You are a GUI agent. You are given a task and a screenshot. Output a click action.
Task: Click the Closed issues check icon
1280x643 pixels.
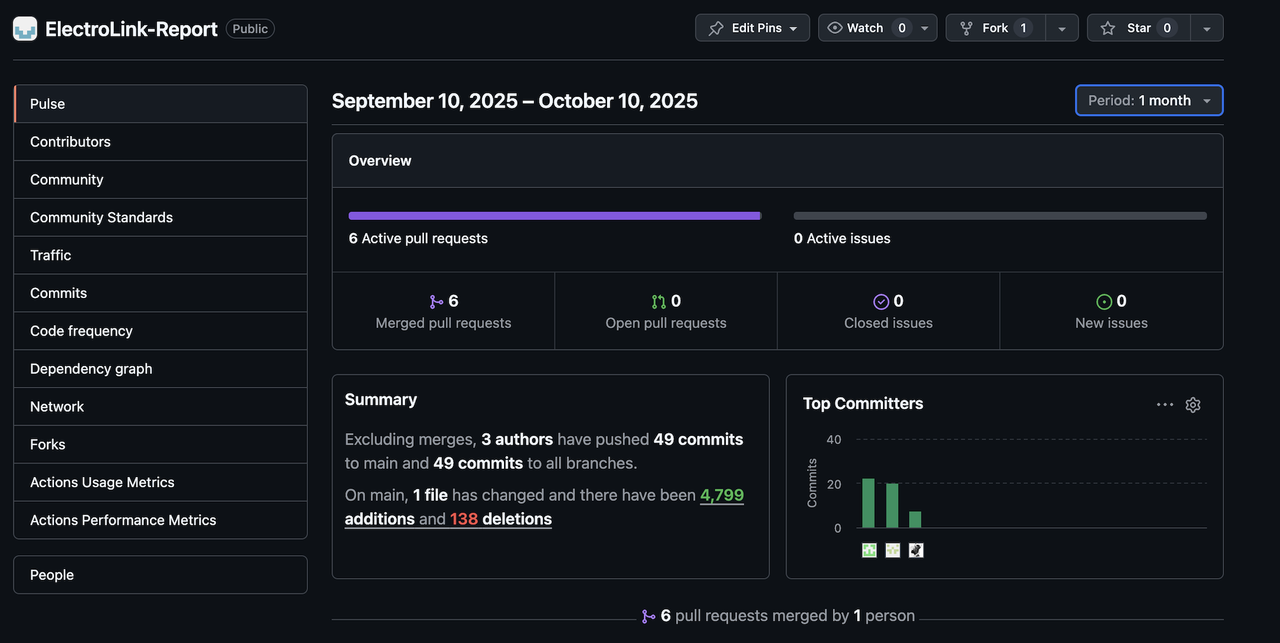click(881, 302)
